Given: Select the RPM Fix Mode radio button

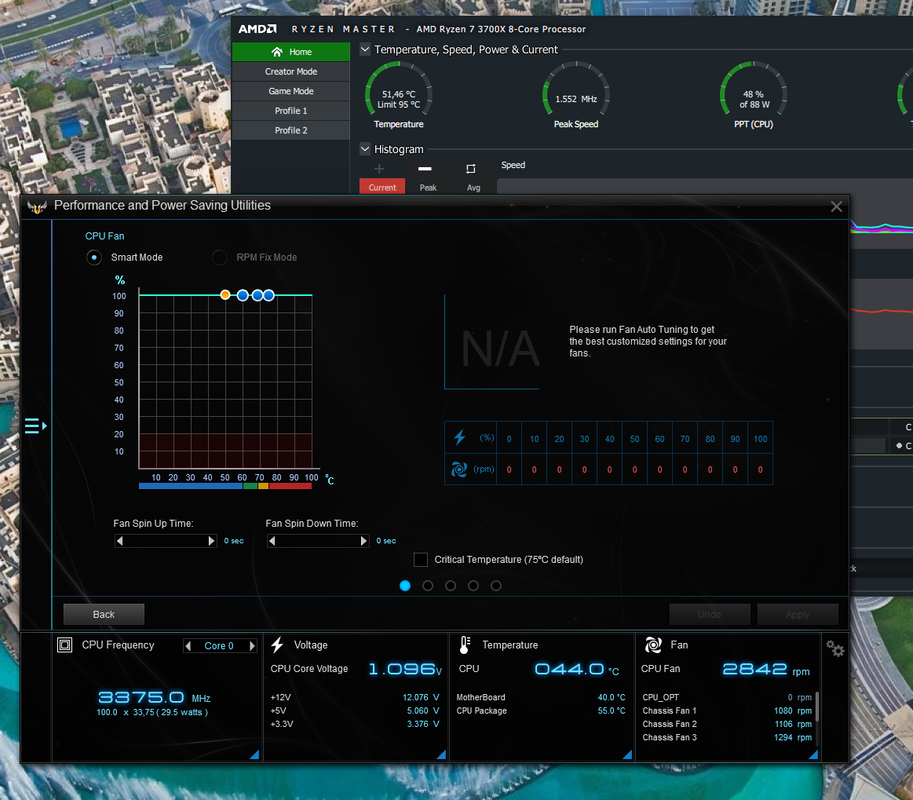Looking at the screenshot, I should (220, 257).
